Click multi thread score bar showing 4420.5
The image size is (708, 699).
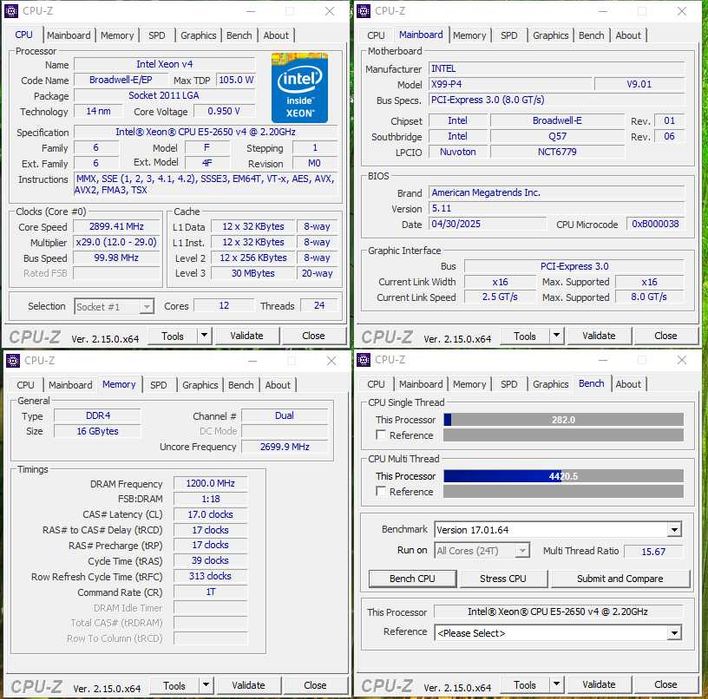563,476
